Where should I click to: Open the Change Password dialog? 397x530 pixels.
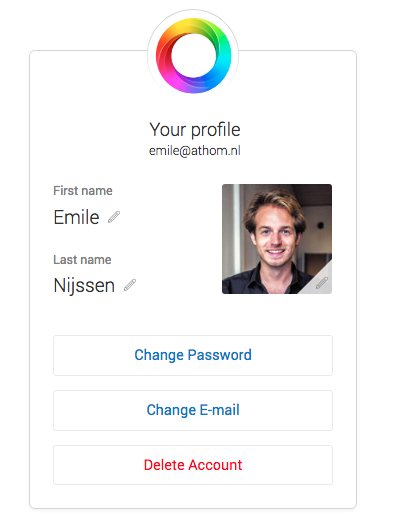click(x=193, y=355)
